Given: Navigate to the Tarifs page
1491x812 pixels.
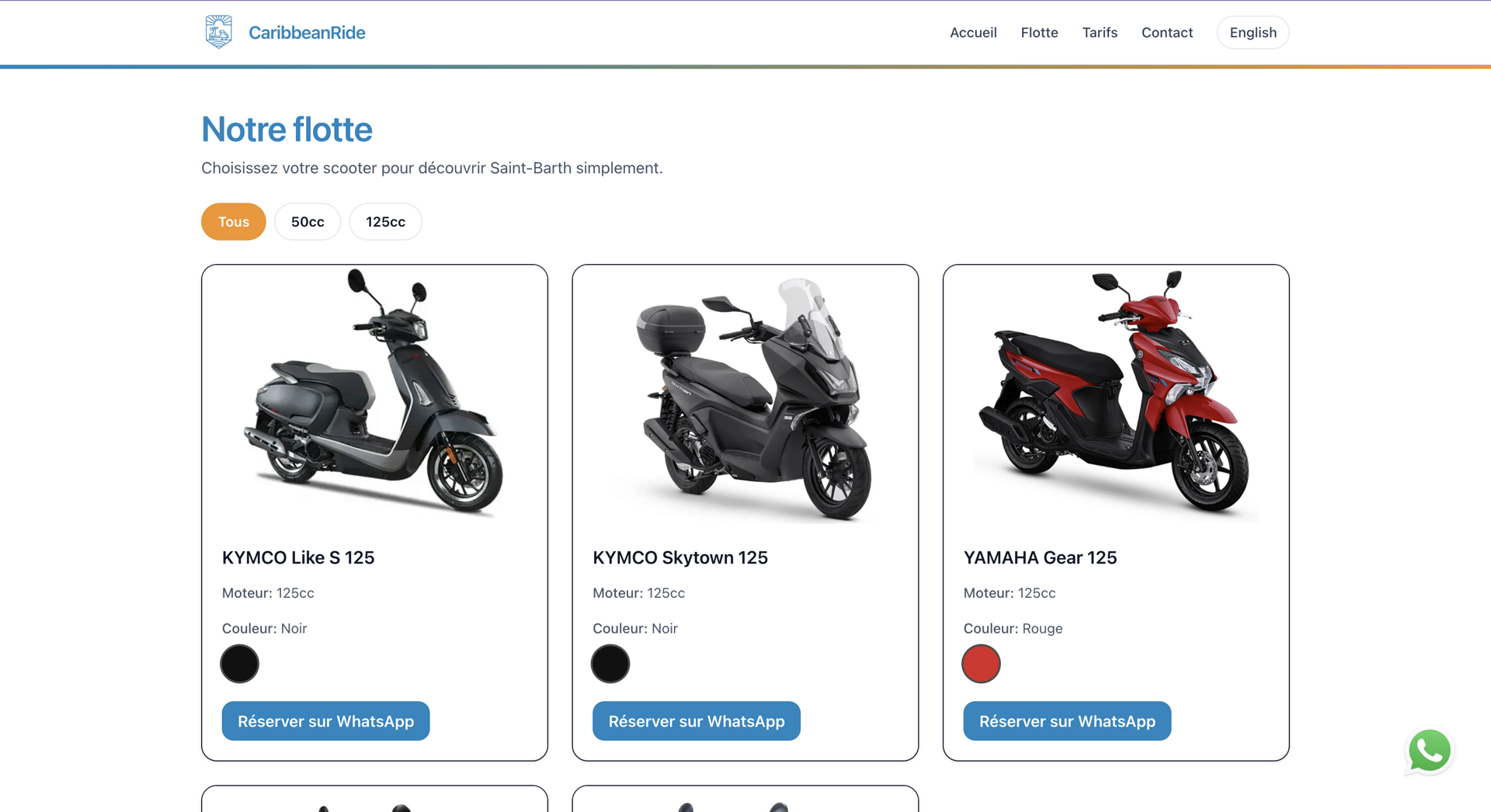Looking at the screenshot, I should tap(1100, 33).
